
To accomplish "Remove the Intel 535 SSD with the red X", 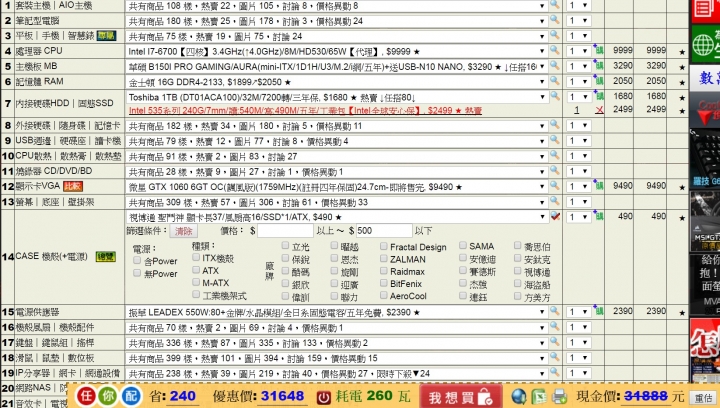I will point(599,110).
